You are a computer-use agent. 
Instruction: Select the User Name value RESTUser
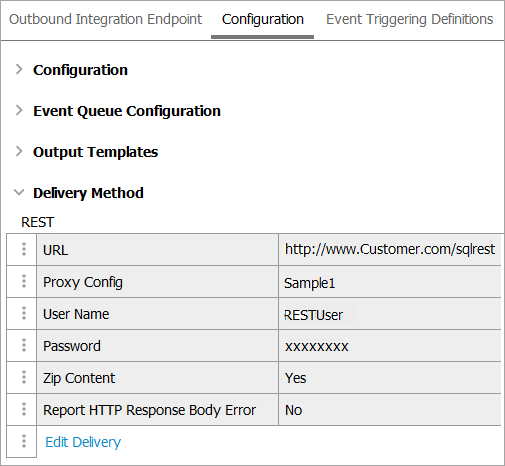[313, 315]
